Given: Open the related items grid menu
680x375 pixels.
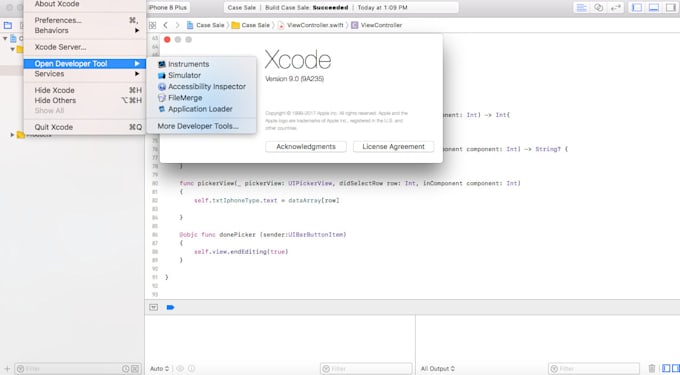Looking at the screenshot, I should 153,26.
